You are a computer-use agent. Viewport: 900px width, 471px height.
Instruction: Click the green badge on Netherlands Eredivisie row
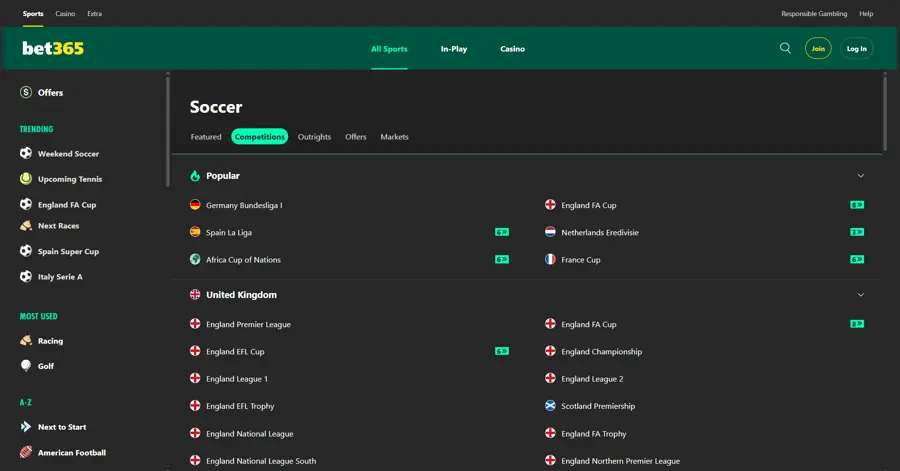tap(857, 232)
